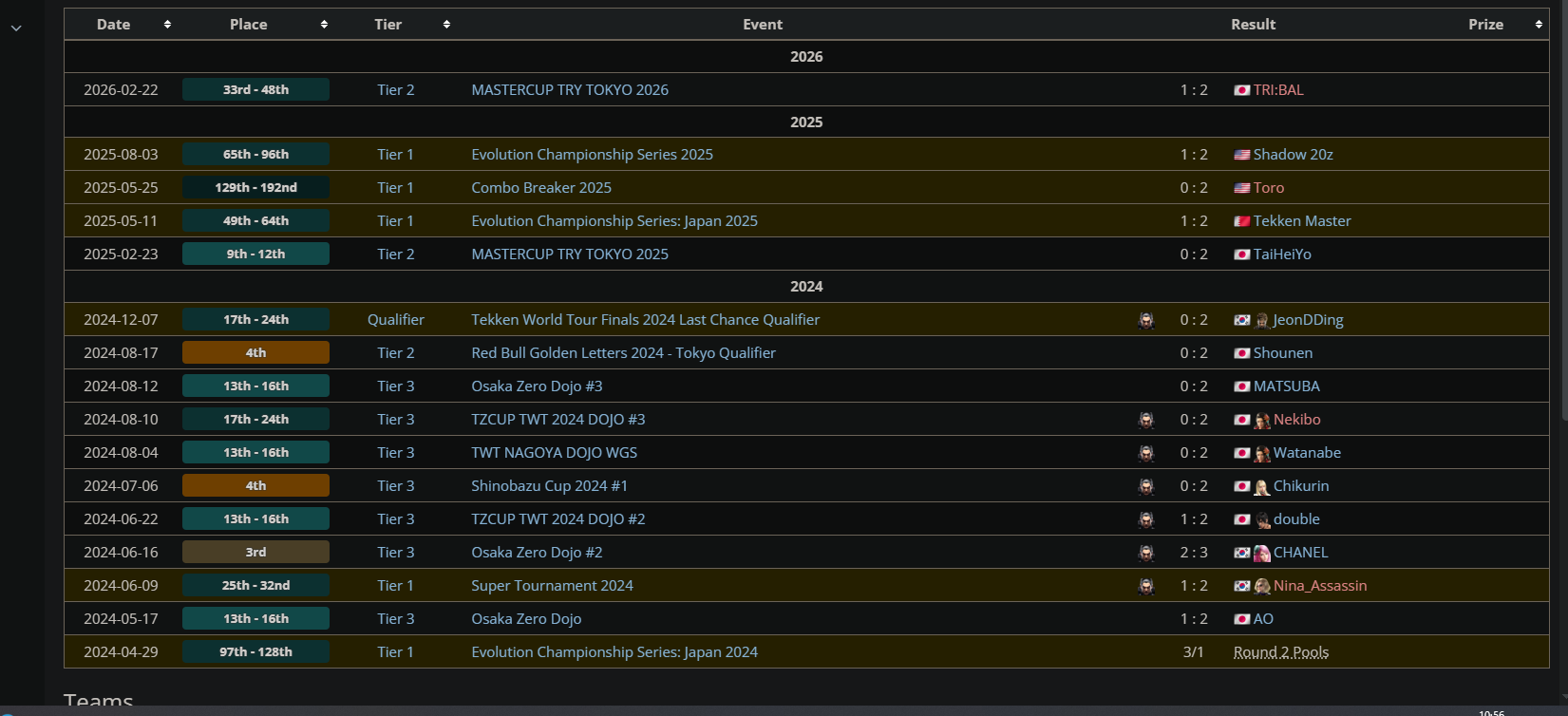Click the character icon in the Last Chance Qualifier event row
1568x716 pixels.
pyautogui.click(x=1146, y=320)
